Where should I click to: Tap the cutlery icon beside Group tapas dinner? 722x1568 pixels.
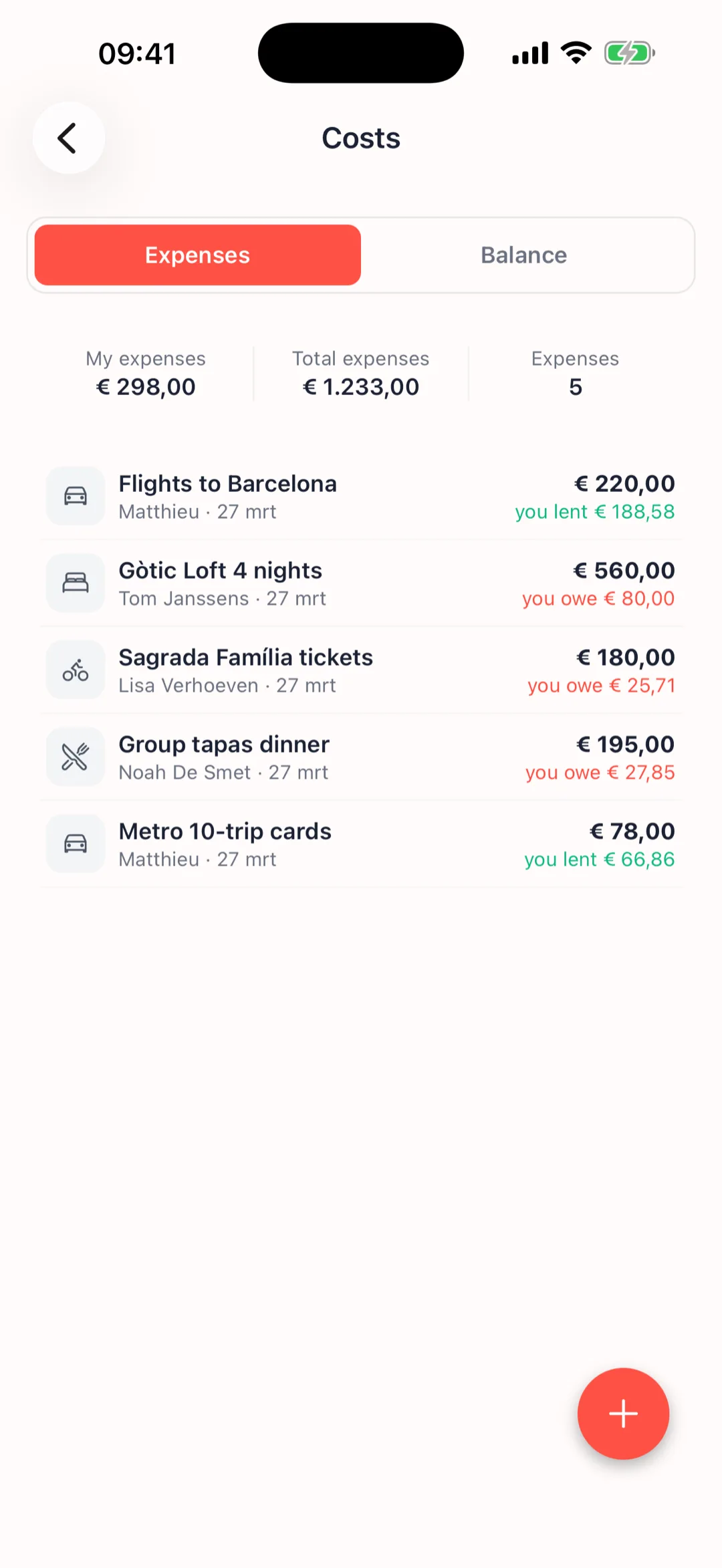pyautogui.click(x=76, y=757)
